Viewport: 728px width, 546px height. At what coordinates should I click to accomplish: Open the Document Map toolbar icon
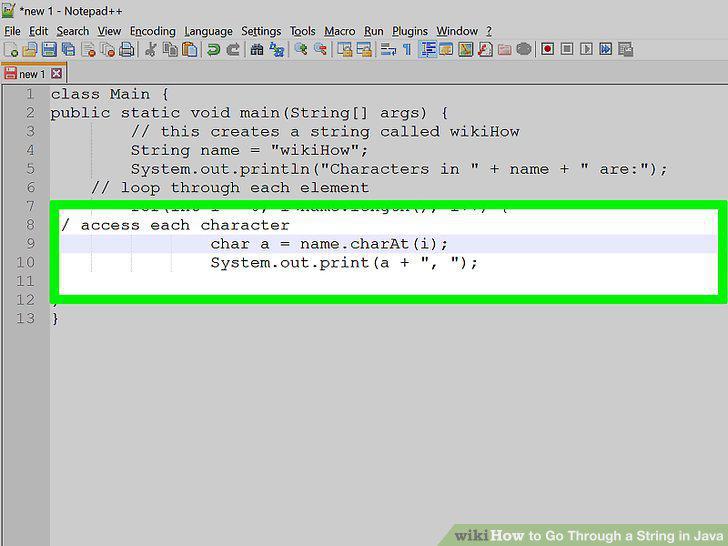click(x=466, y=49)
